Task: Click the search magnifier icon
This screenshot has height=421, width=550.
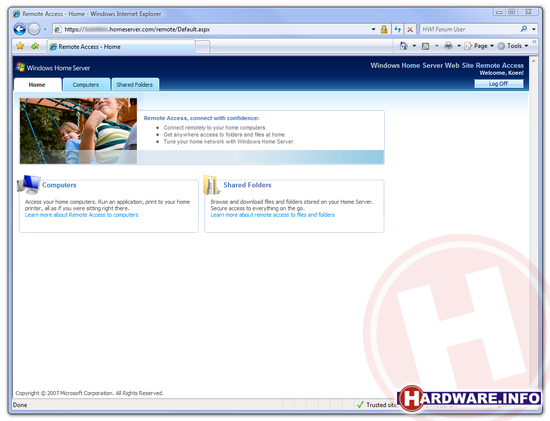Action: coord(524,29)
